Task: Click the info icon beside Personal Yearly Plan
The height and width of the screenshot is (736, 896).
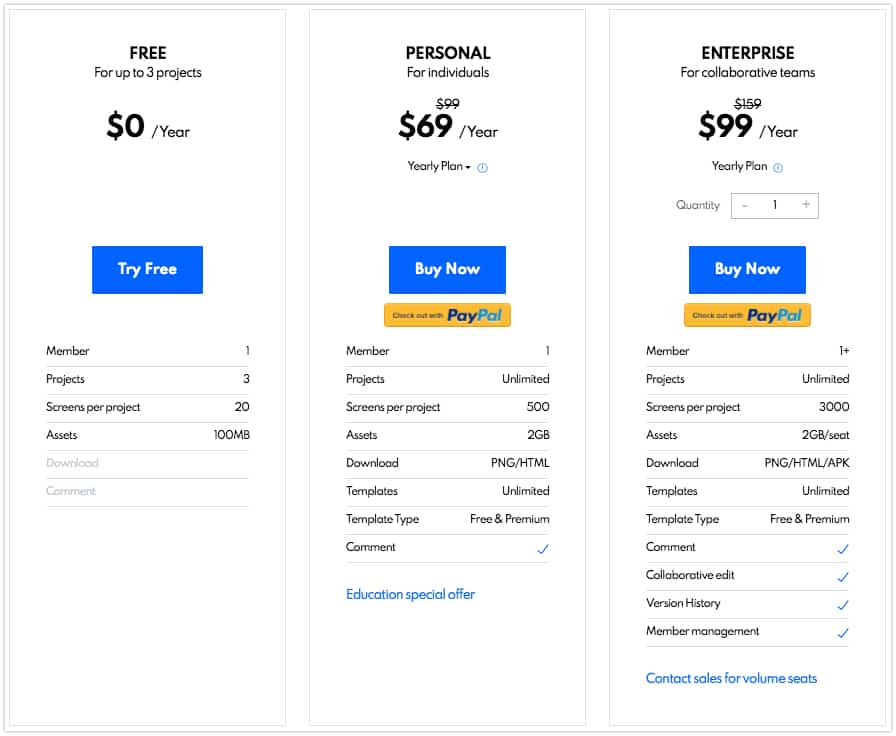Action: pyautogui.click(x=482, y=167)
